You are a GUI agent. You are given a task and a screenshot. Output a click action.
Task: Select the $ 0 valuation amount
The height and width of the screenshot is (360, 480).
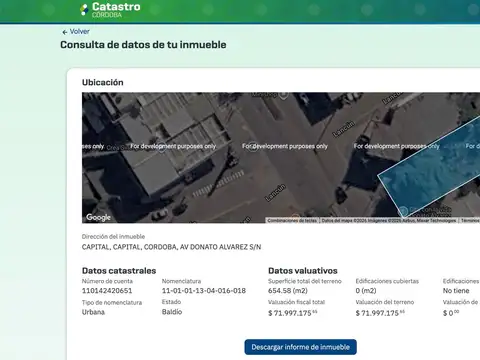coord(451,313)
